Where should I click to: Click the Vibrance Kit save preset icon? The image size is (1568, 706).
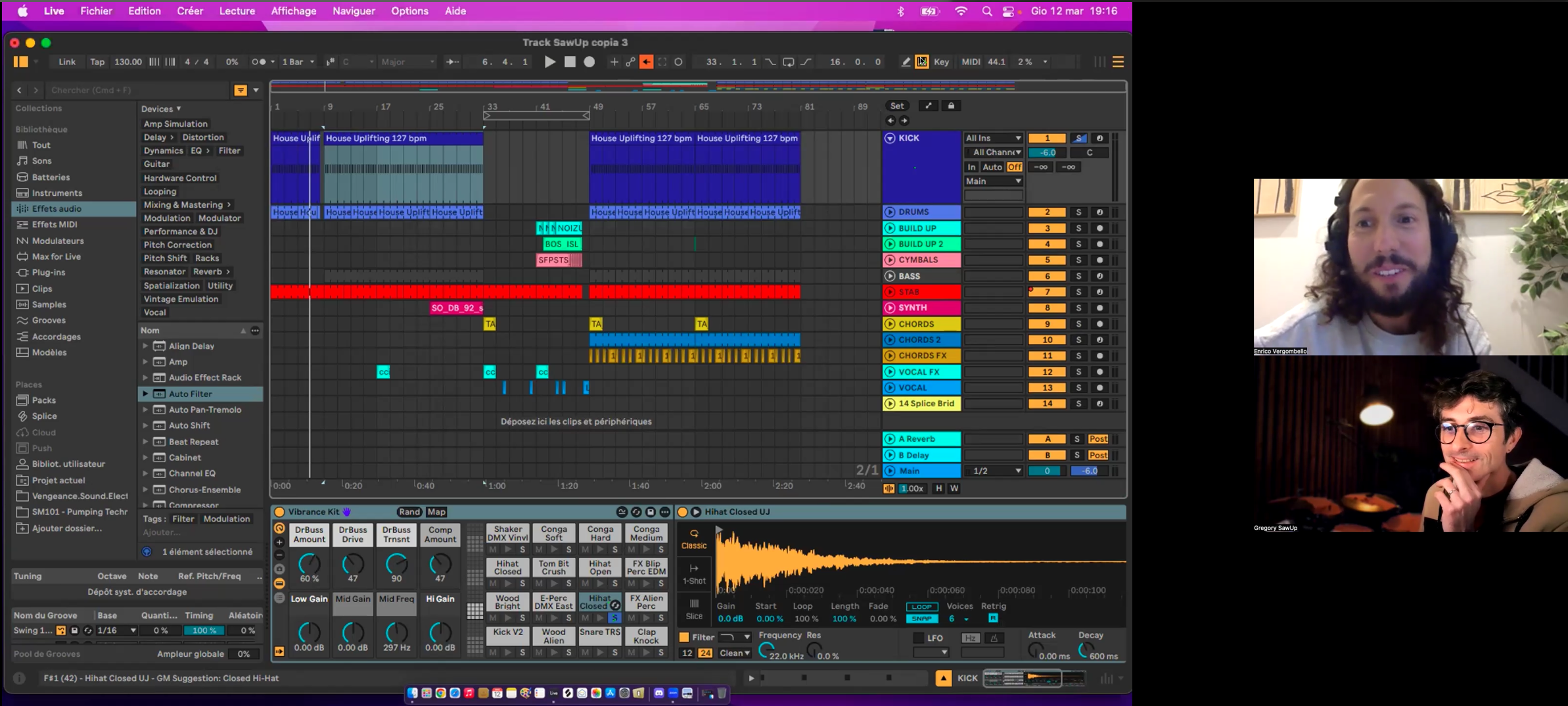(x=651, y=512)
